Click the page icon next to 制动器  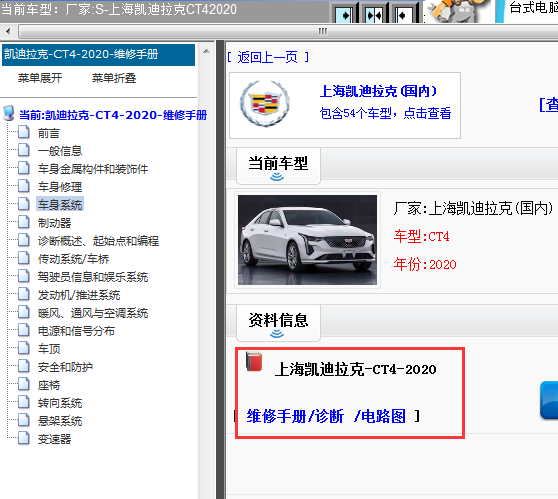tap(24, 222)
